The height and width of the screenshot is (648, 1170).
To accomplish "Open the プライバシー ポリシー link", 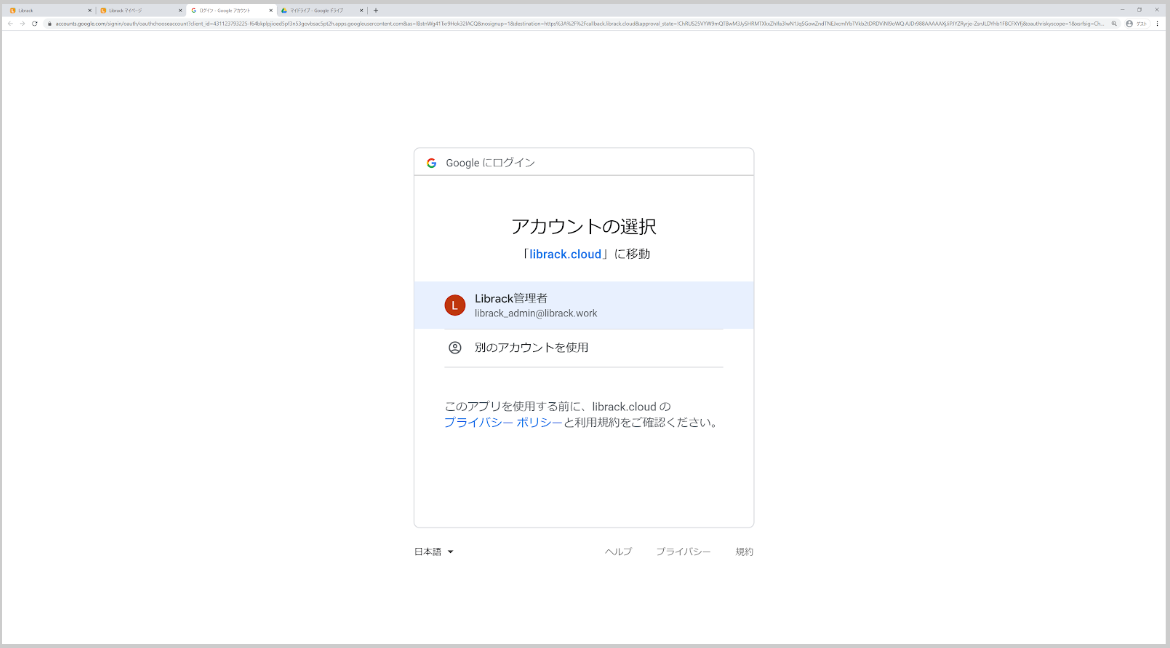I will coord(502,422).
